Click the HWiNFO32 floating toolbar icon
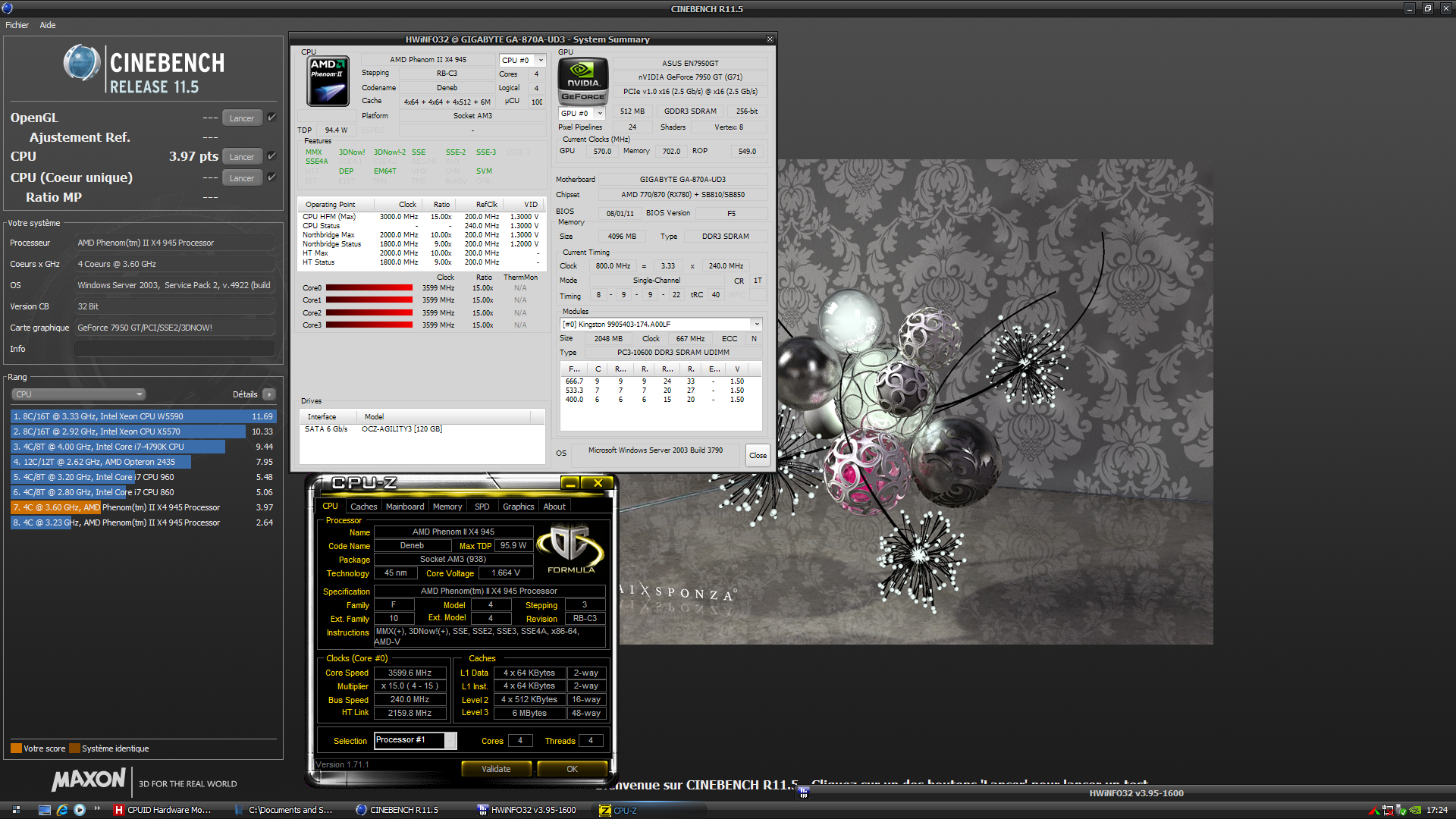1456x819 pixels. (803, 793)
